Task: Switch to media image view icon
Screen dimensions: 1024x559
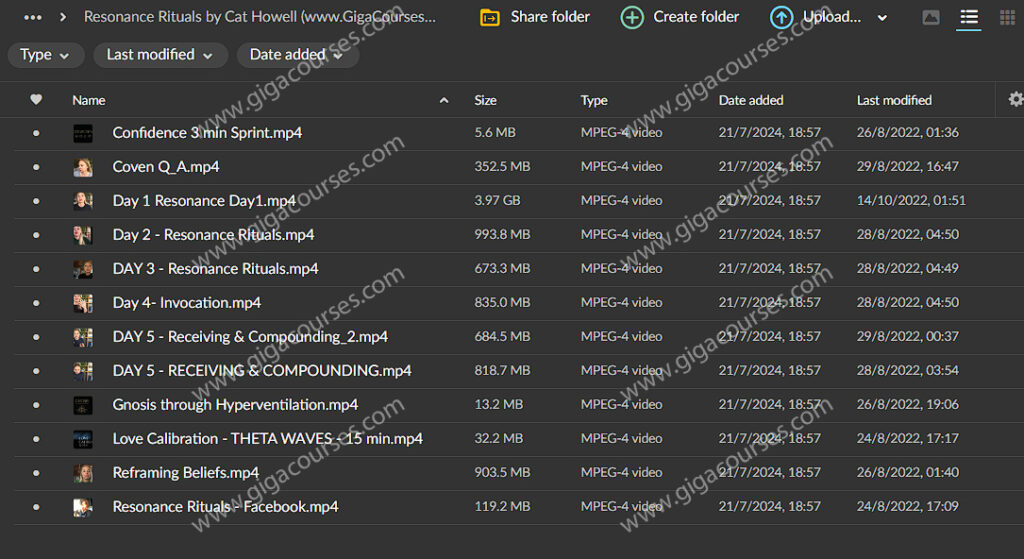Action: pyautogui.click(x=931, y=17)
